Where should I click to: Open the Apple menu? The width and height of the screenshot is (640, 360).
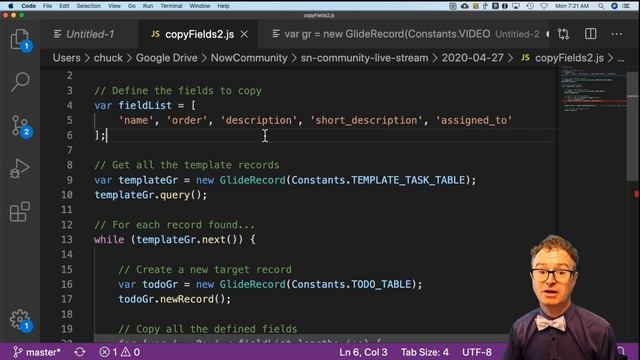pos(11,6)
